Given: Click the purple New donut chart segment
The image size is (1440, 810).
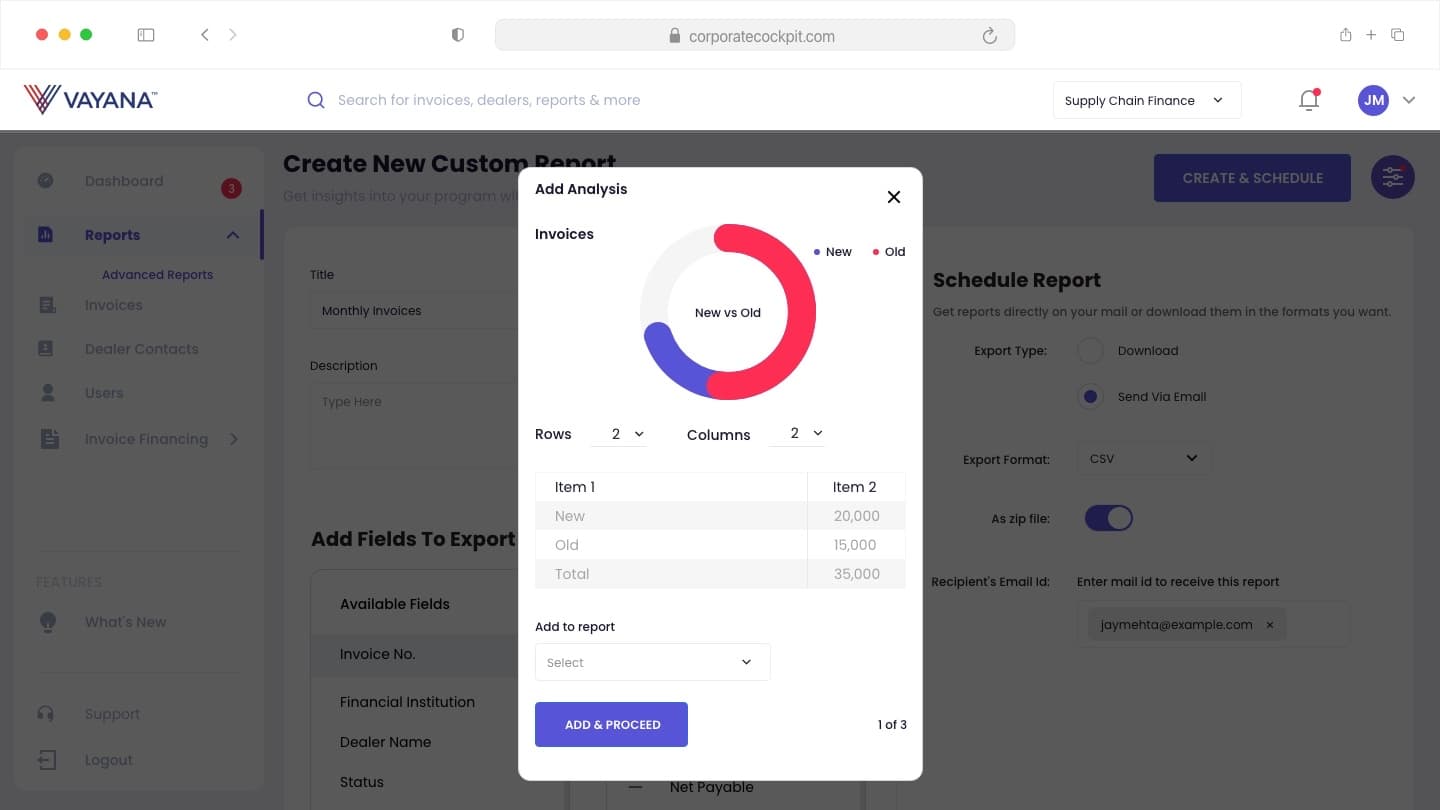Looking at the screenshot, I should click(675, 364).
